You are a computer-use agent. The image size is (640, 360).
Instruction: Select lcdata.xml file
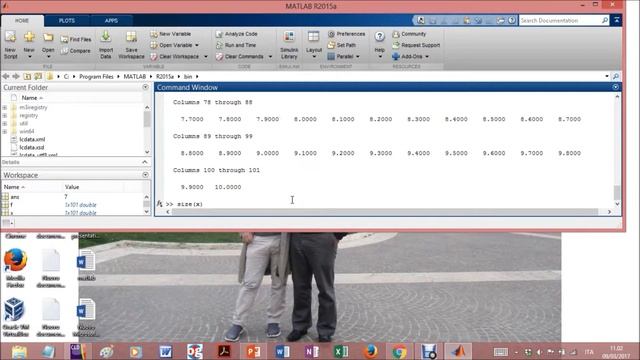coord(32,140)
